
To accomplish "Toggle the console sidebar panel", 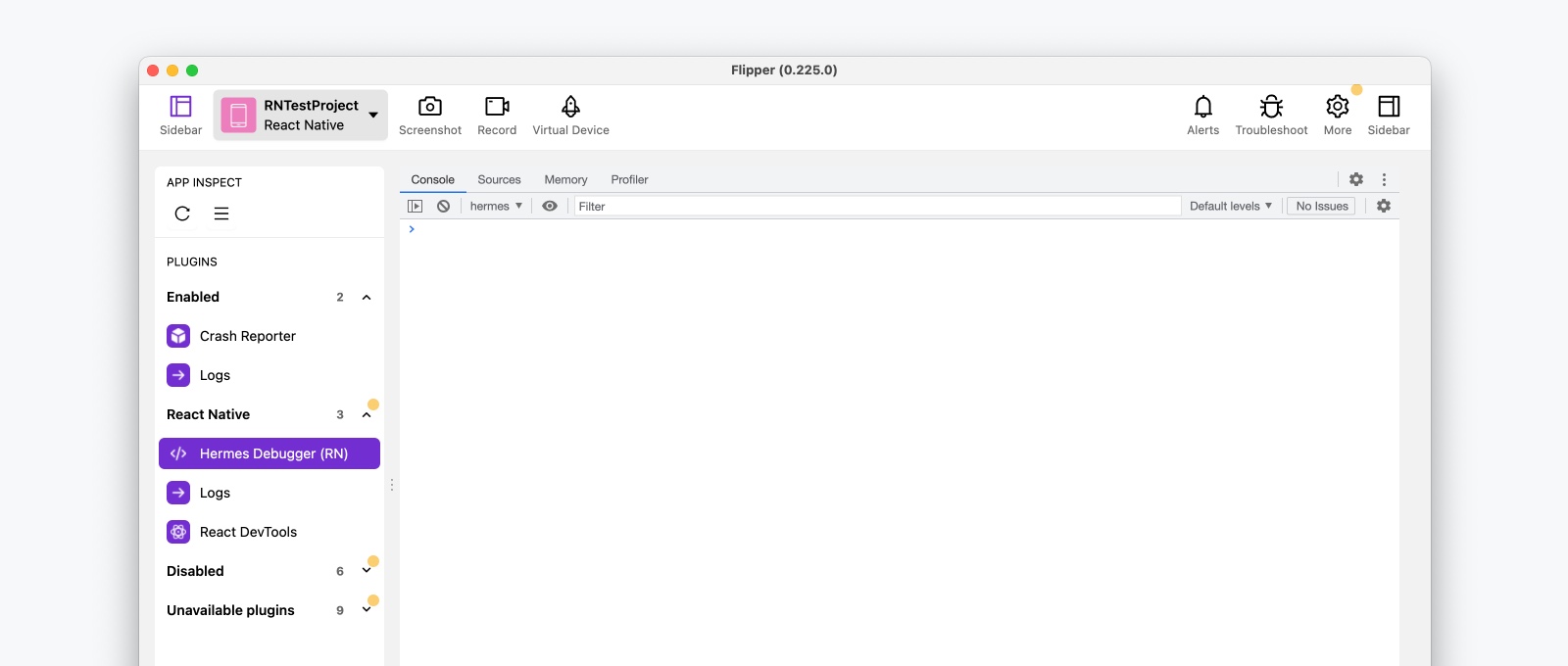I will [416, 206].
